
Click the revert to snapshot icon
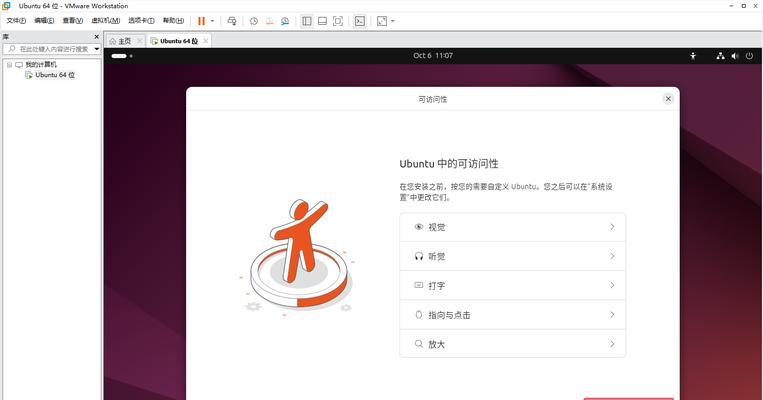(x=270, y=21)
